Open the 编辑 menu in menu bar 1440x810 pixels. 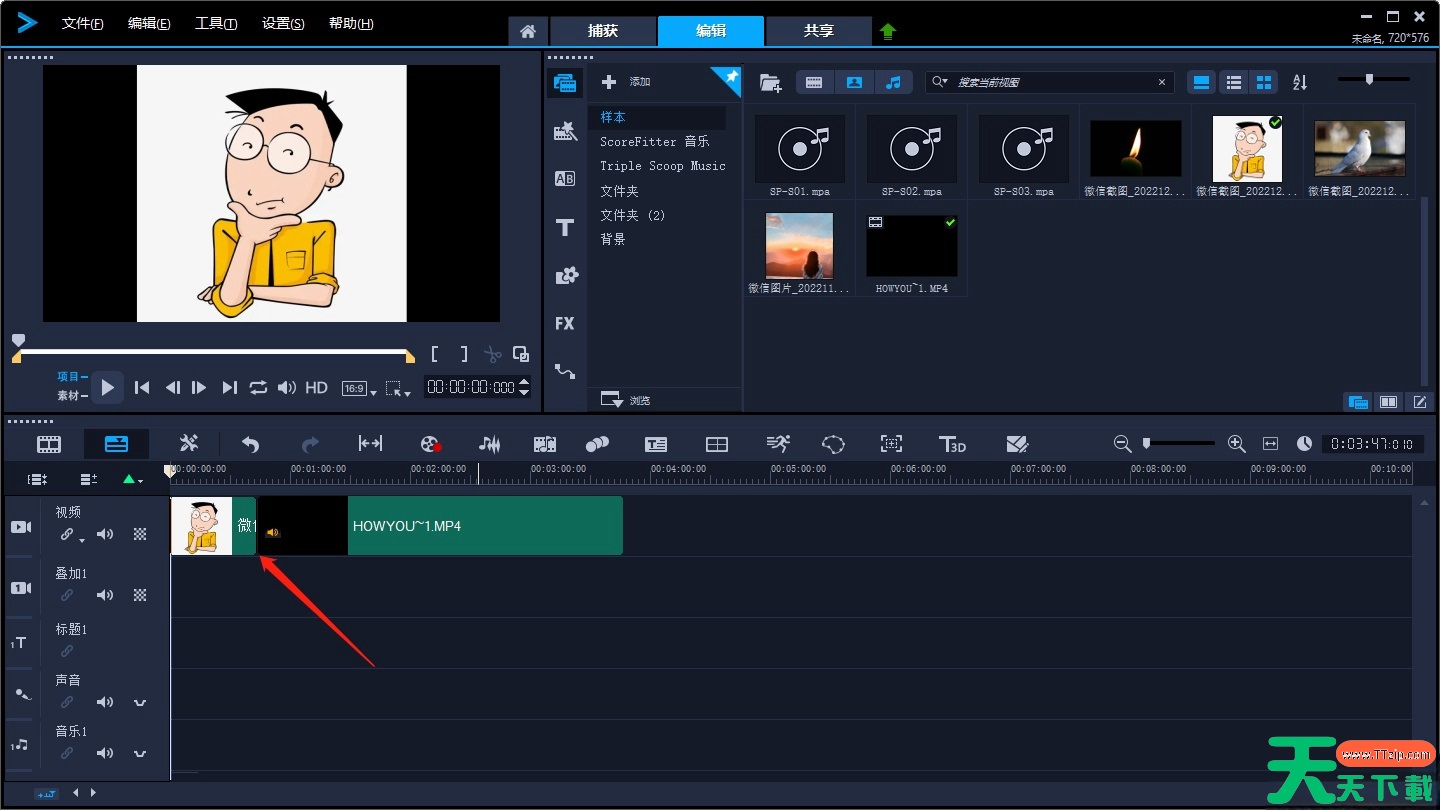coord(149,23)
